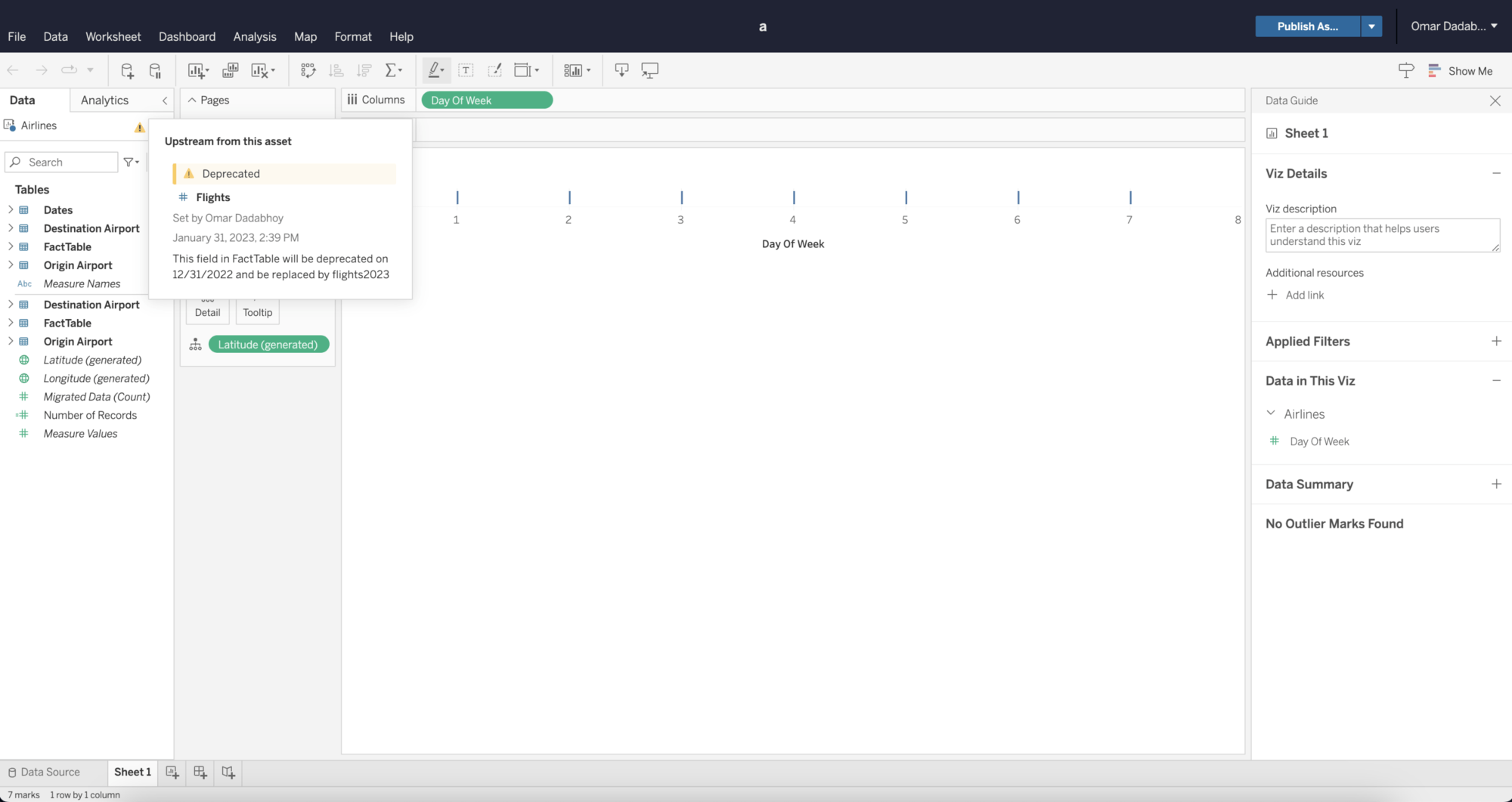The width and height of the screenshot is (1512, 802).
Task: Click the Publish As button
Action: point(1307,26)
